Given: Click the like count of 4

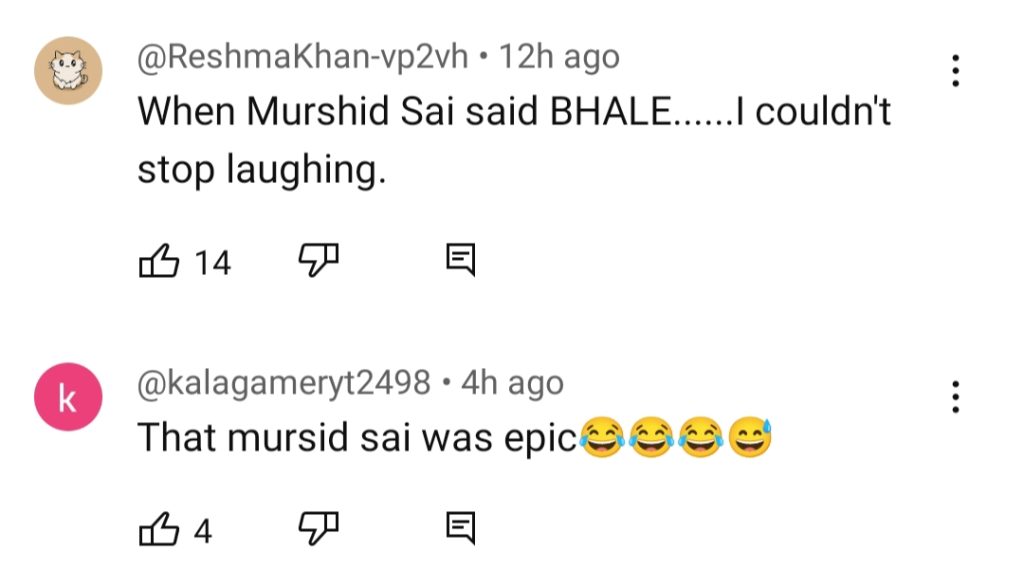Looking at the screenshot, I should point(203,531).
